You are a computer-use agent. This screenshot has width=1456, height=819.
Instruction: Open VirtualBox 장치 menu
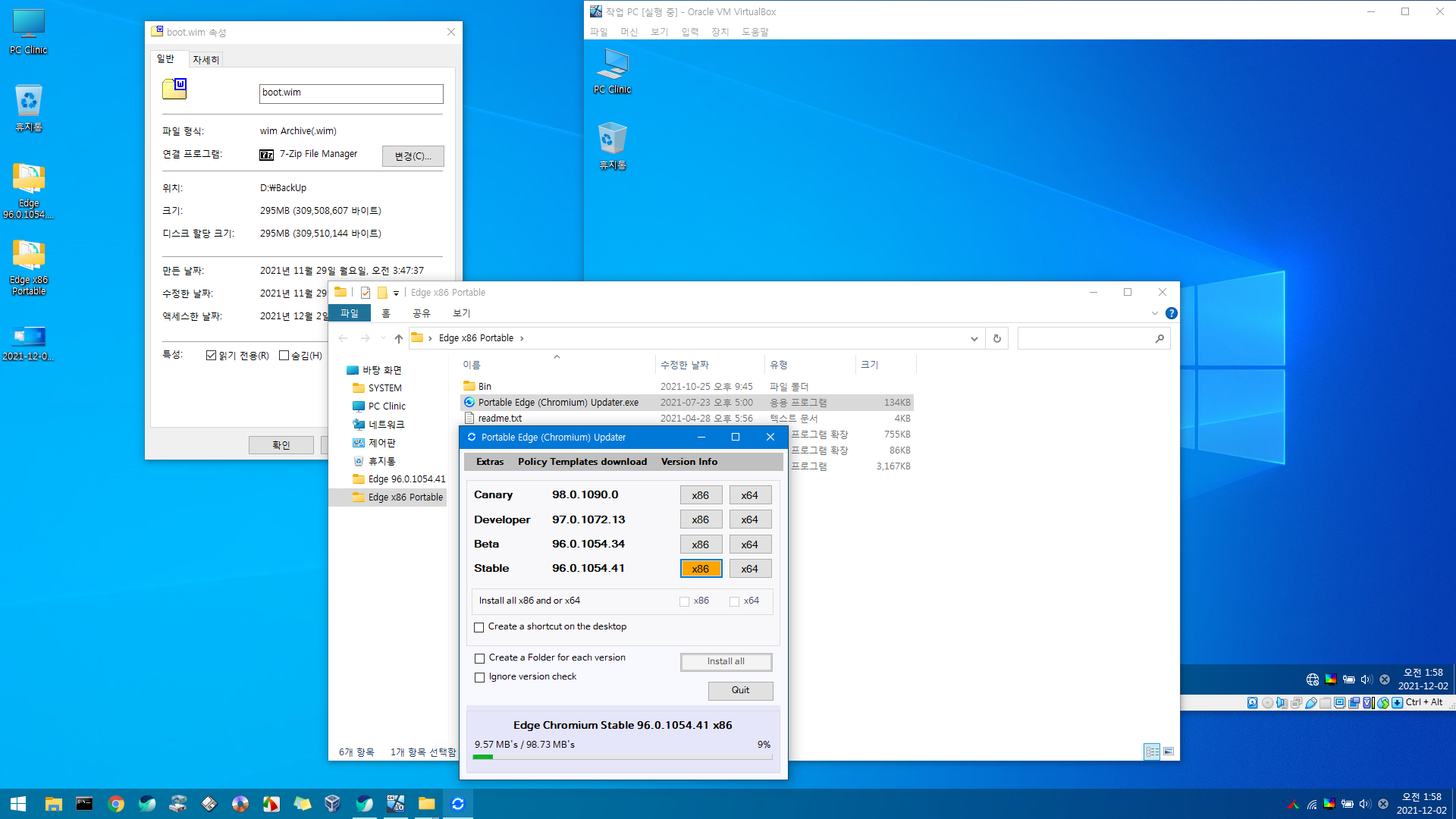coord(720,32)
